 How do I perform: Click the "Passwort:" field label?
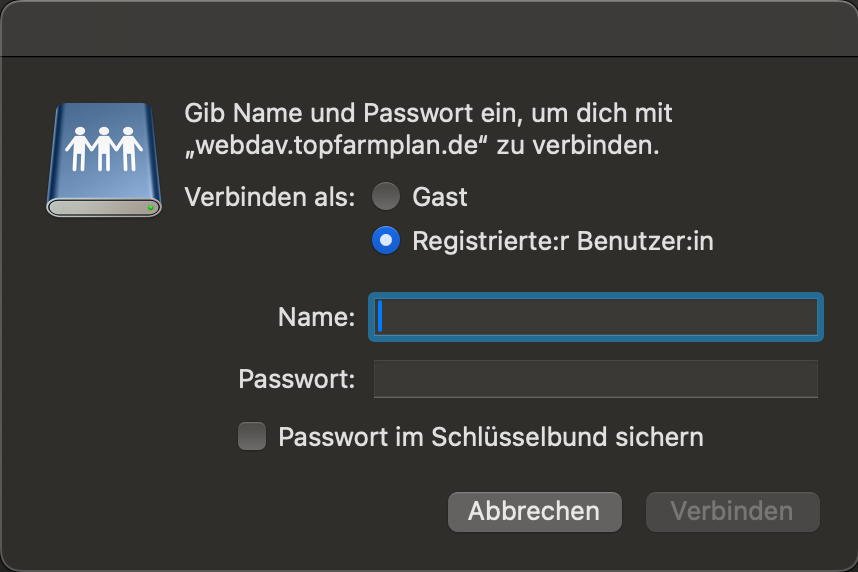coord(297,380)
